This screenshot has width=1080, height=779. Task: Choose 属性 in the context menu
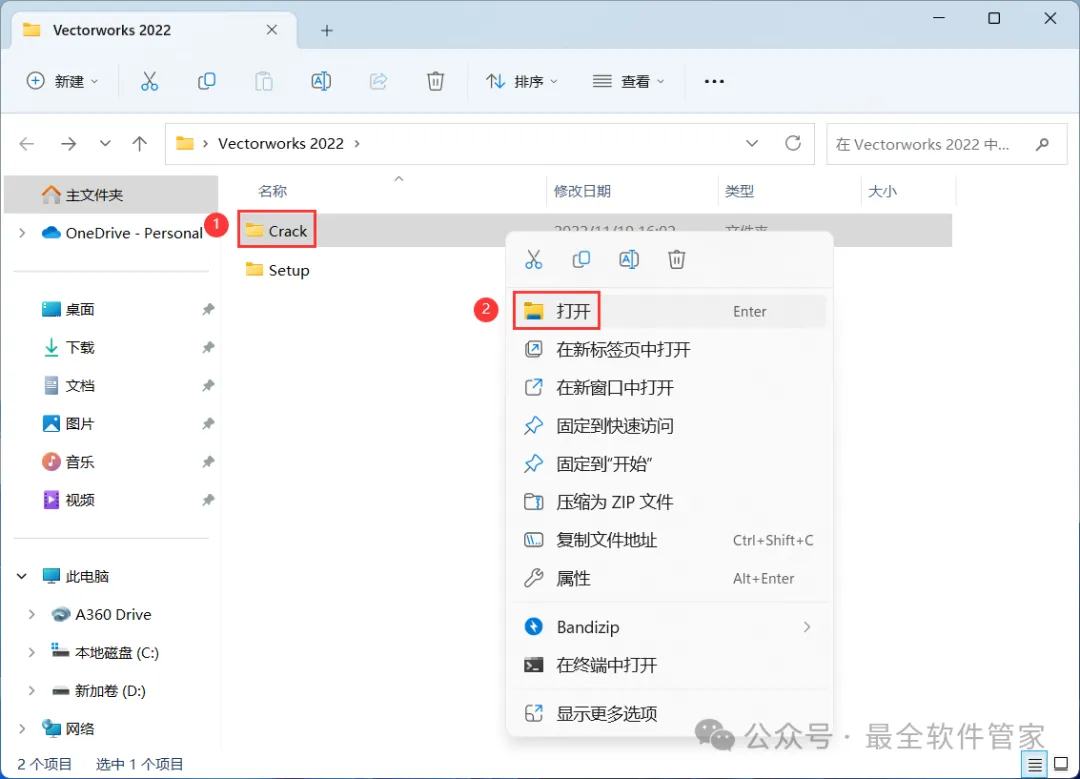(x=669, y=579)
